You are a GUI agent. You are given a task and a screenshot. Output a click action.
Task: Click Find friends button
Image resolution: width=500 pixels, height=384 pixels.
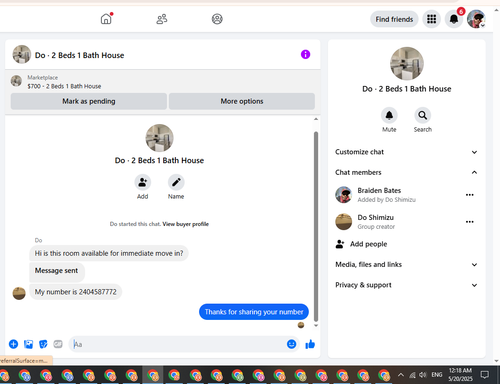pyautogui.click(x=394, y=19)
